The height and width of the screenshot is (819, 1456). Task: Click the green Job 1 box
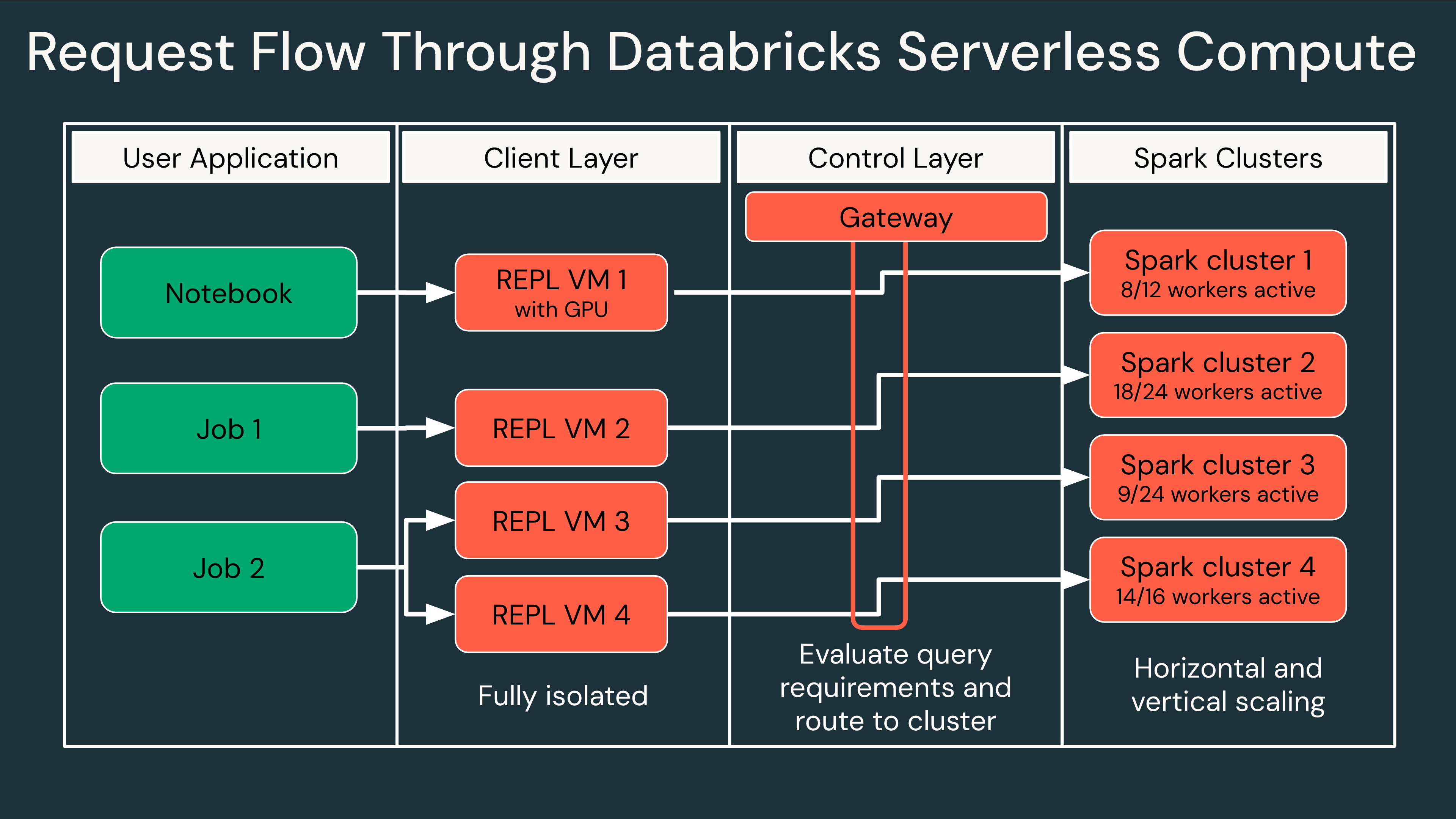pos(229,428)
